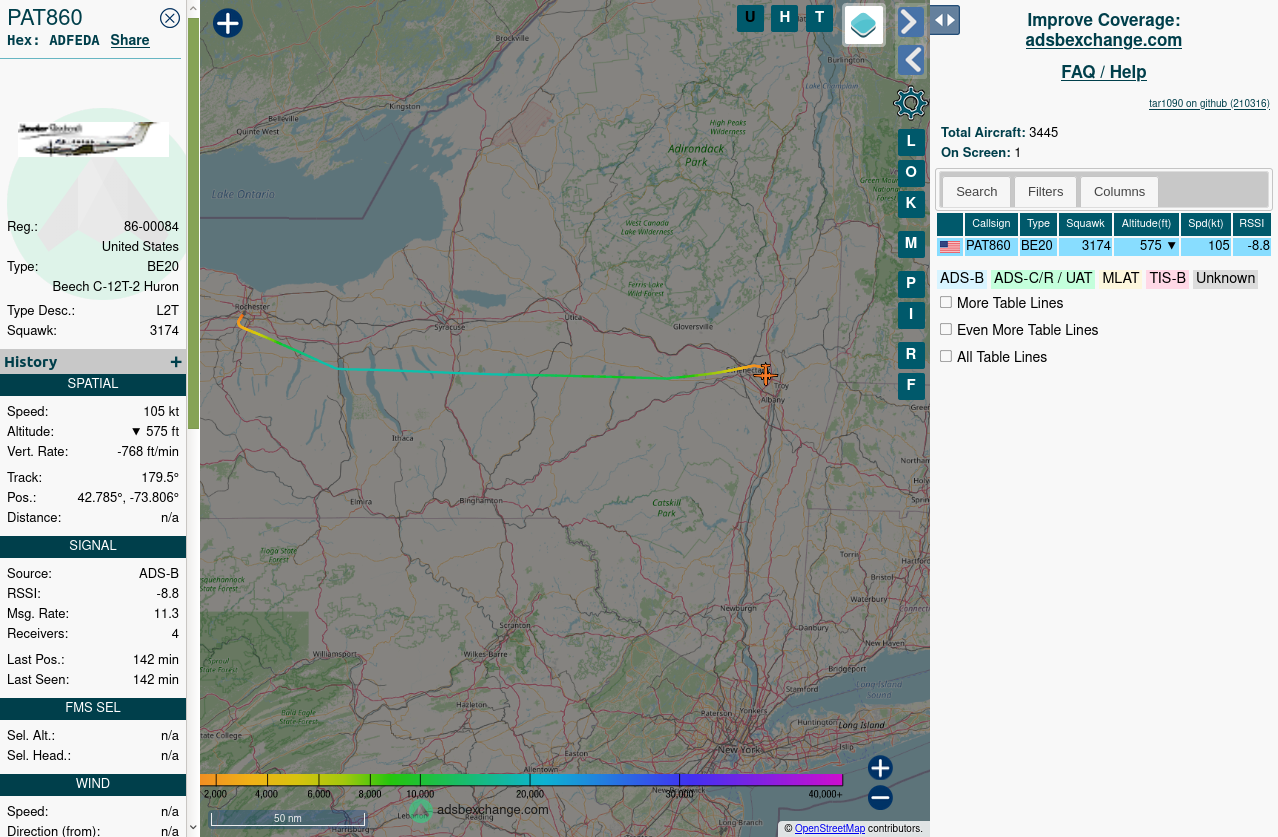The height and width of the screenshot is (837, 1278).
Task: Enable All Table Lines checkbox
Action: tap(946, 356)
